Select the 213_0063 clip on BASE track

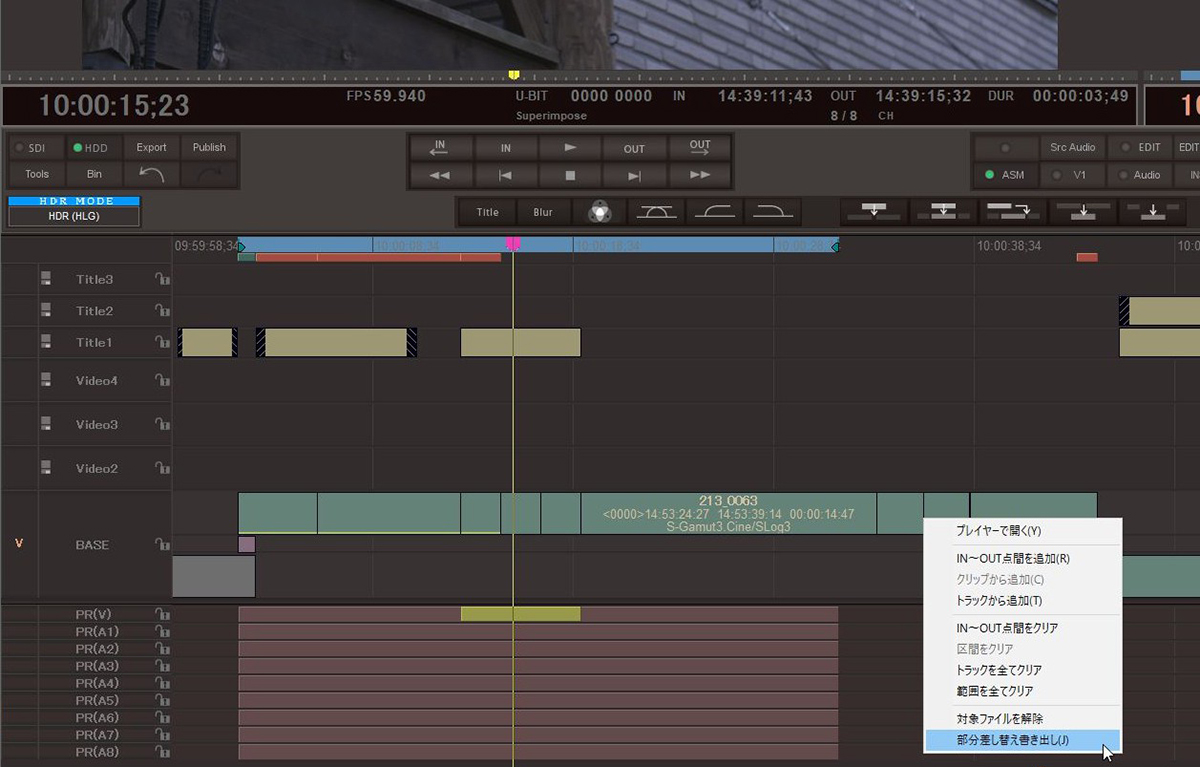pos(728,513)
